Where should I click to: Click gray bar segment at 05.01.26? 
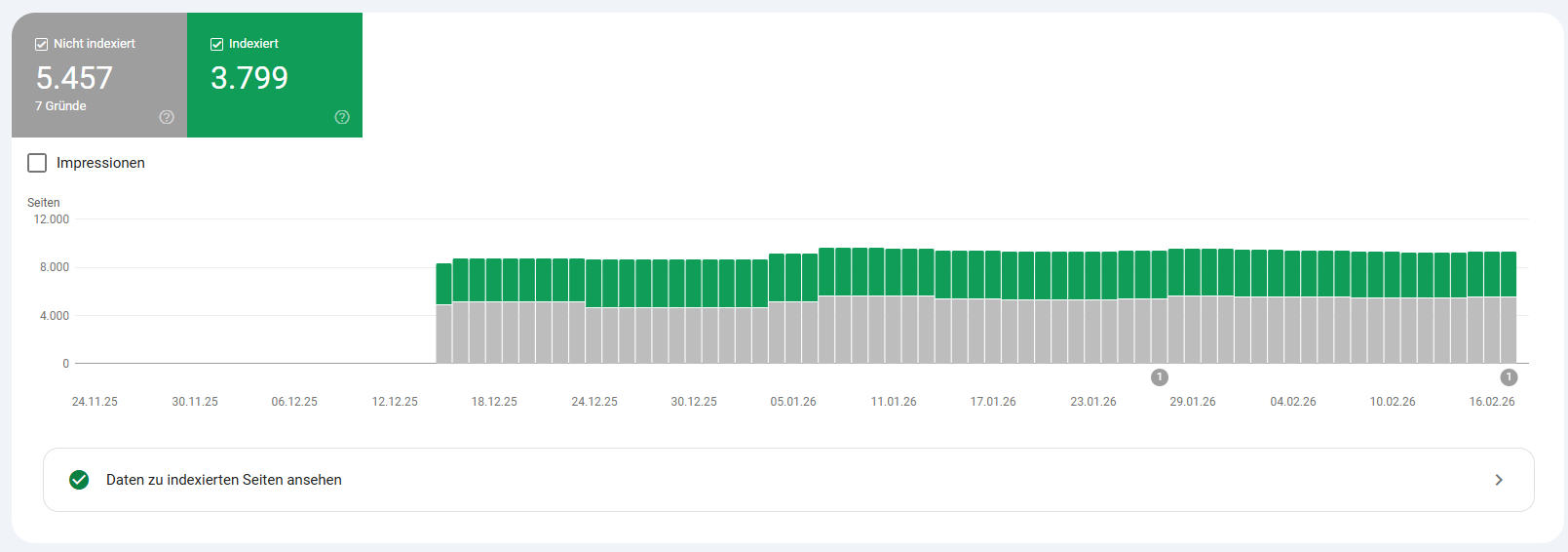point(793,332)
